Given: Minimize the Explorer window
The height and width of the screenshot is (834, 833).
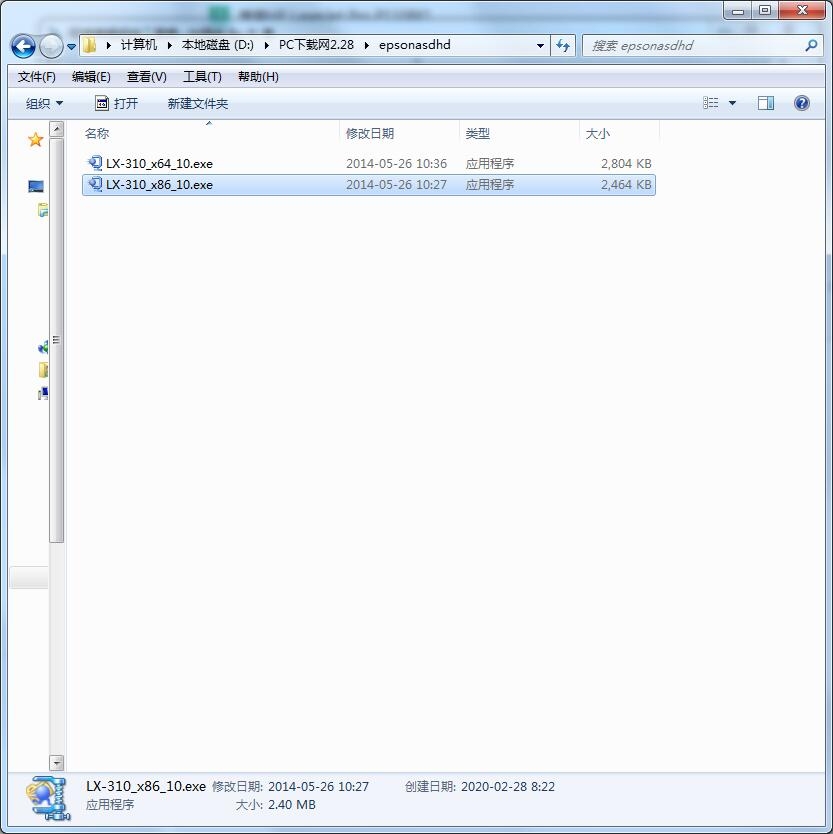Looking at the screenshot, I should [737, 11].
